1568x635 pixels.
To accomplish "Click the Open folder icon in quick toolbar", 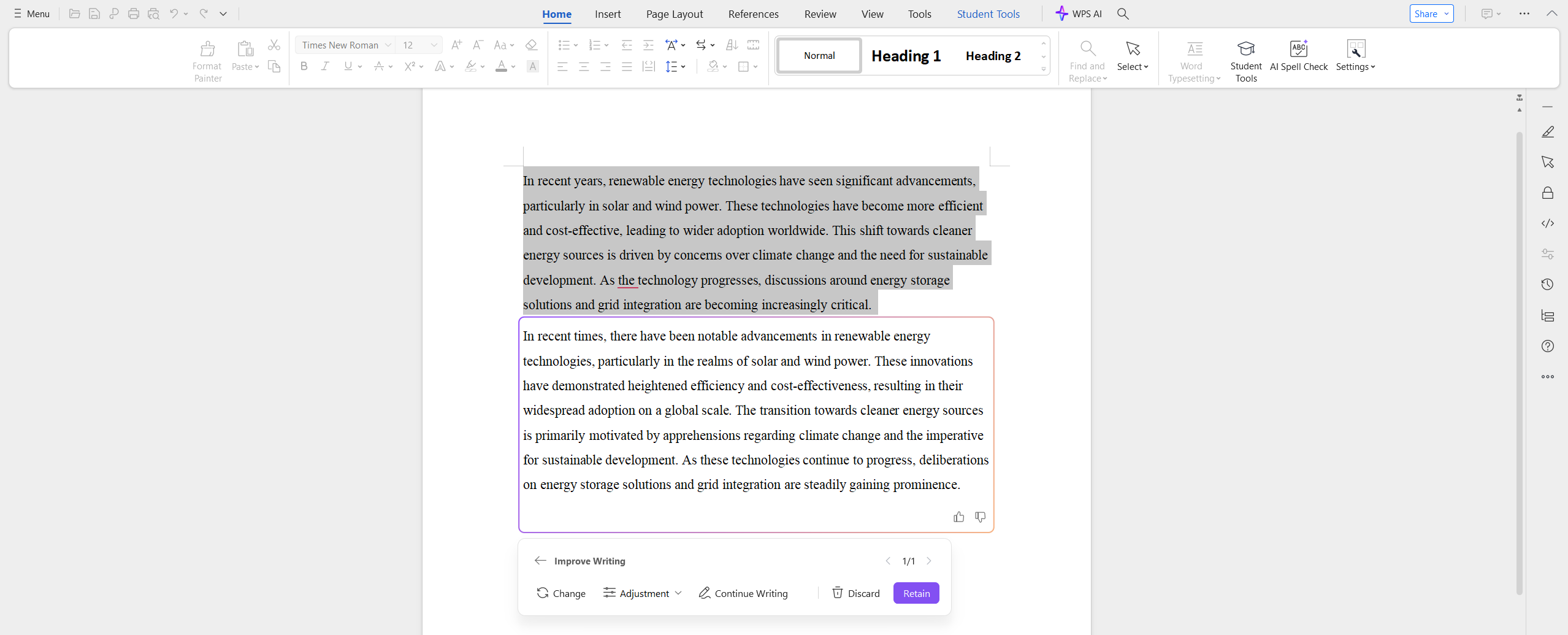I will coord(74,13).
